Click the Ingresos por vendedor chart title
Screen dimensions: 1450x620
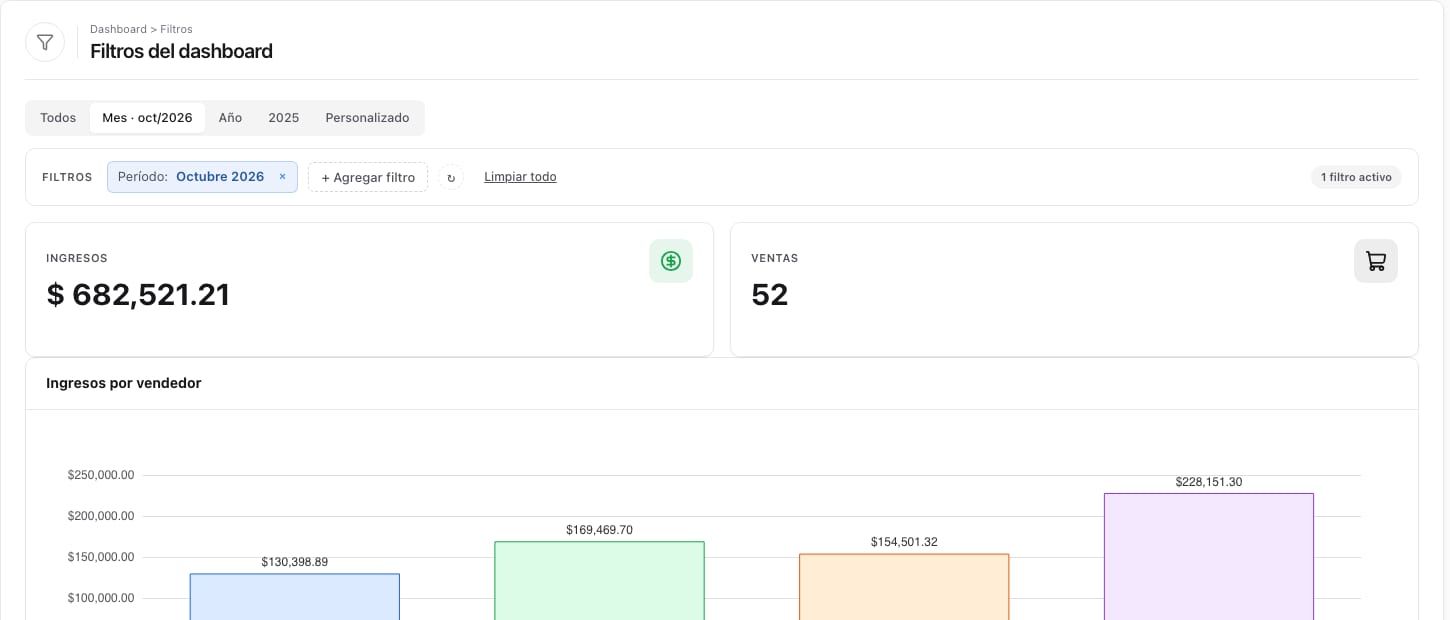124,383
